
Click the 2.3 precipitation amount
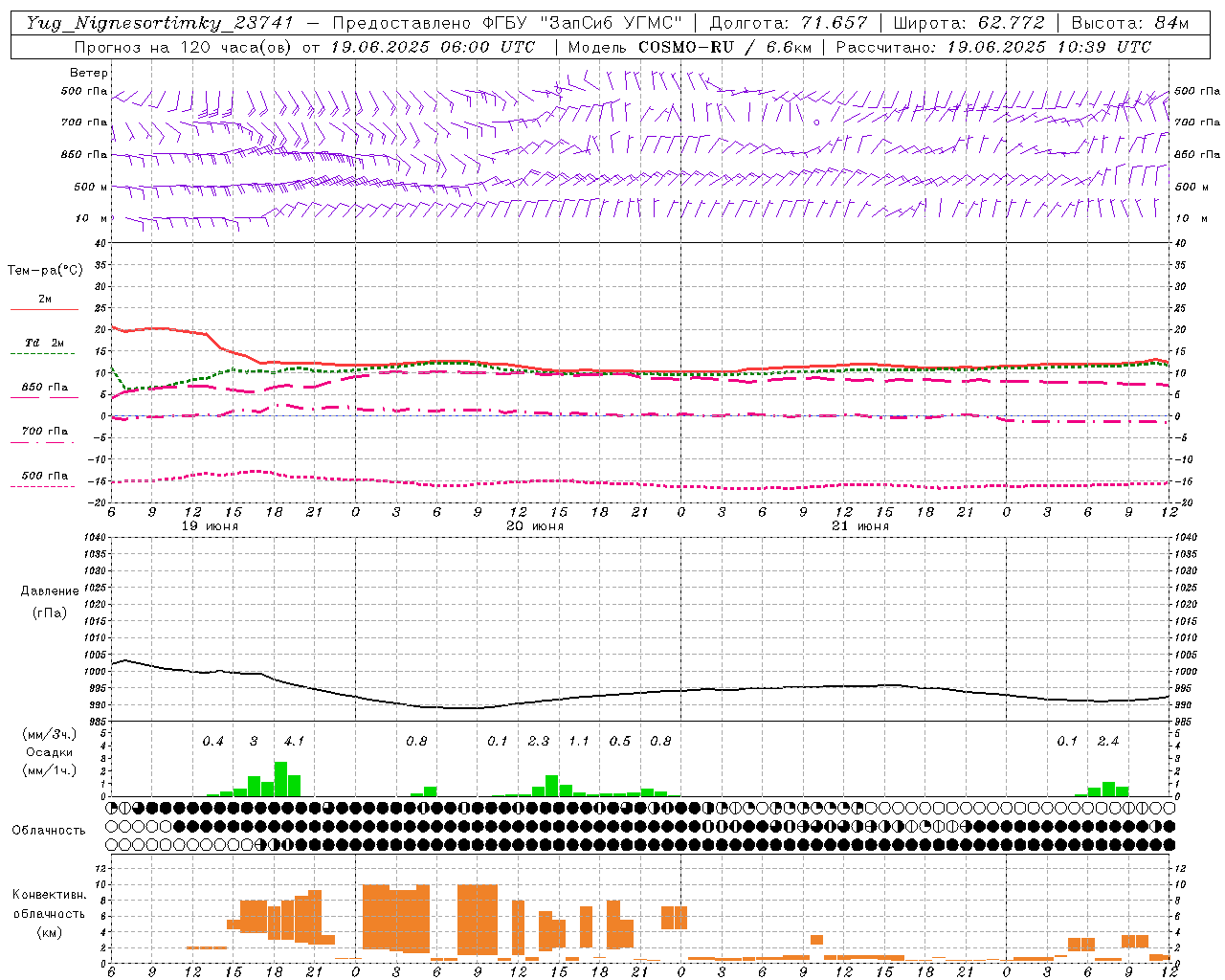538,741
